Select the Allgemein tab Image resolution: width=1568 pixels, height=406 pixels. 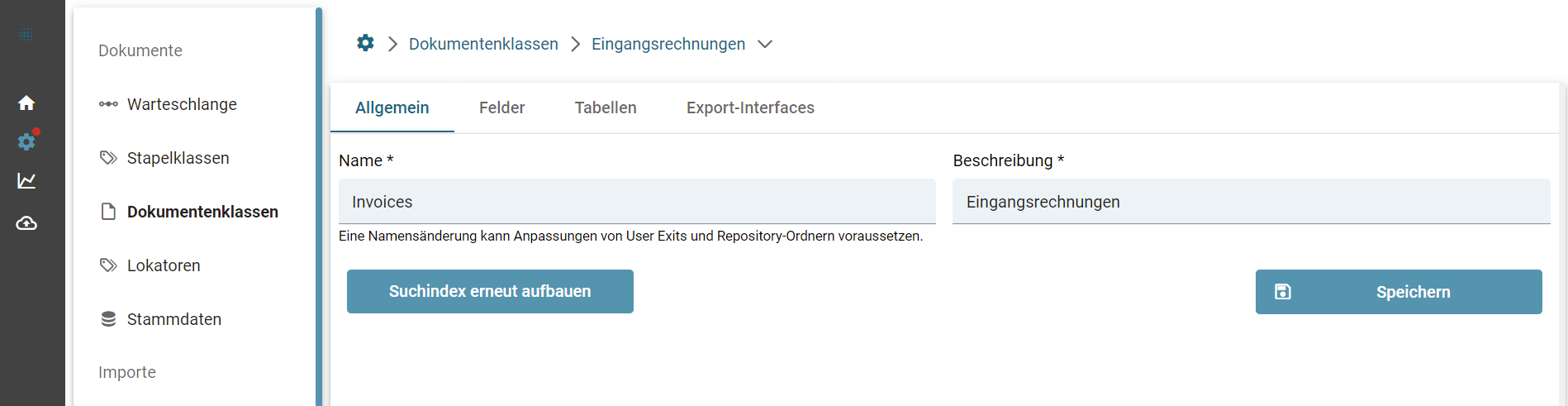point(392,107)
